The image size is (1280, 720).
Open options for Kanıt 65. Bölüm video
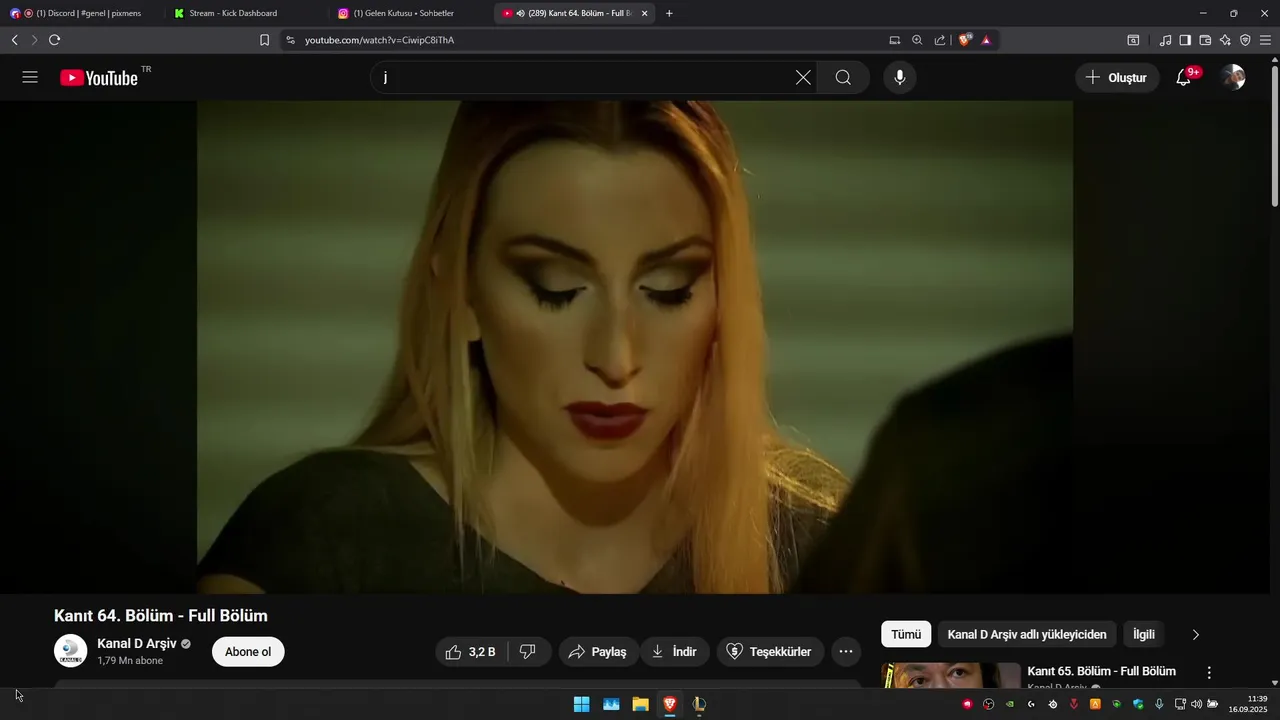(1209, 673)
